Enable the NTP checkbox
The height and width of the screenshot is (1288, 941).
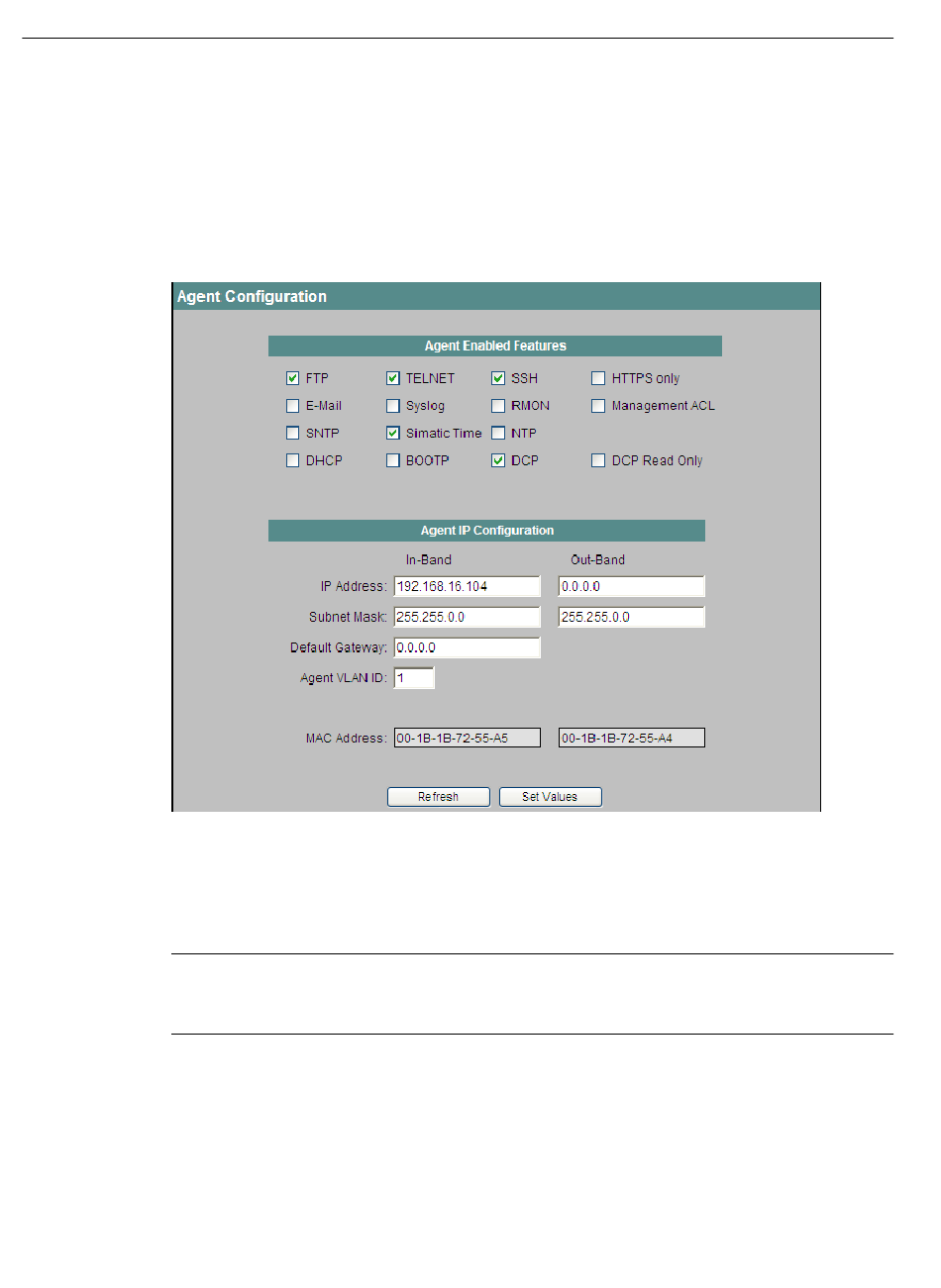coord(498,433)
